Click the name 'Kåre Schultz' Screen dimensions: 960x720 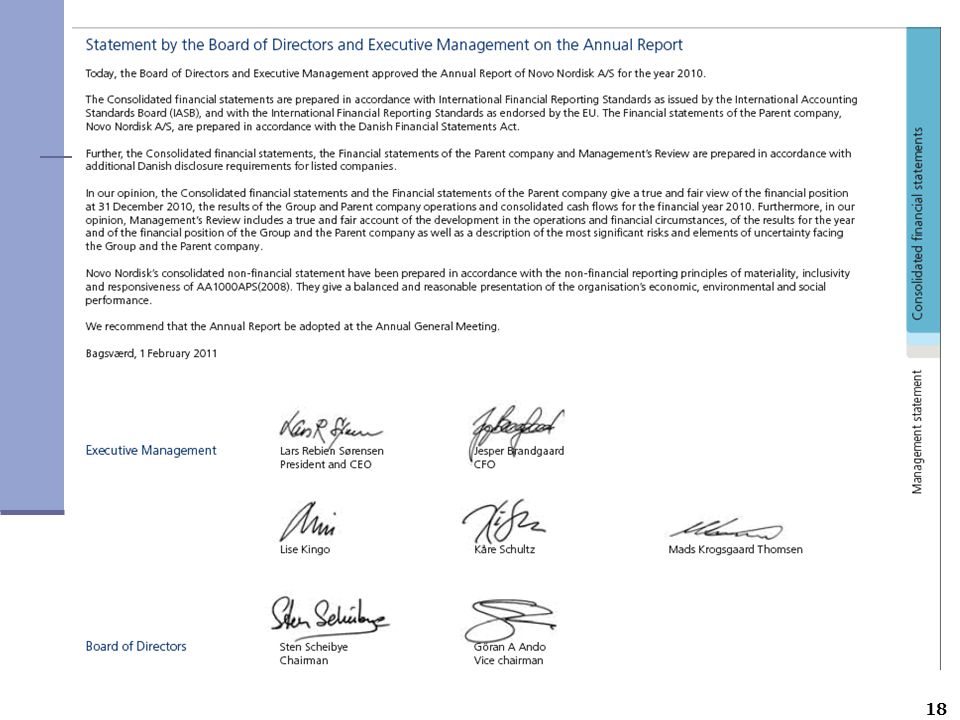pos(504,550)
